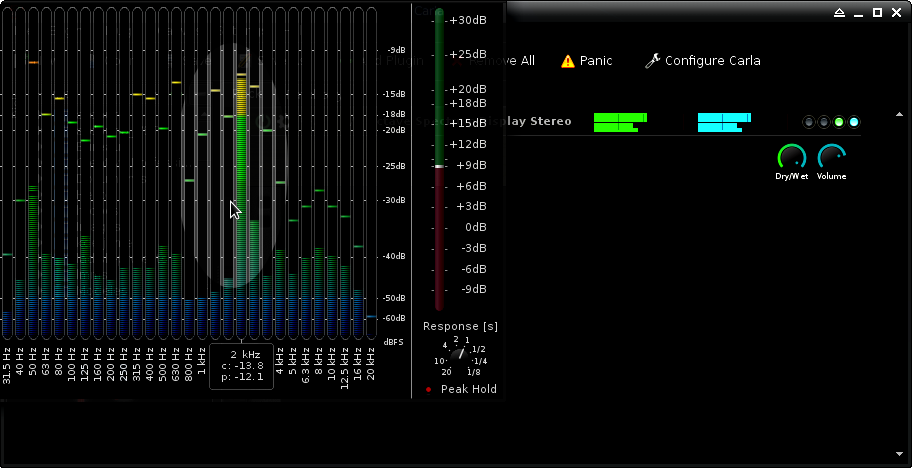Click the -9dB gain scale label at meter bottom
The image size is (912, 468).
474,289
